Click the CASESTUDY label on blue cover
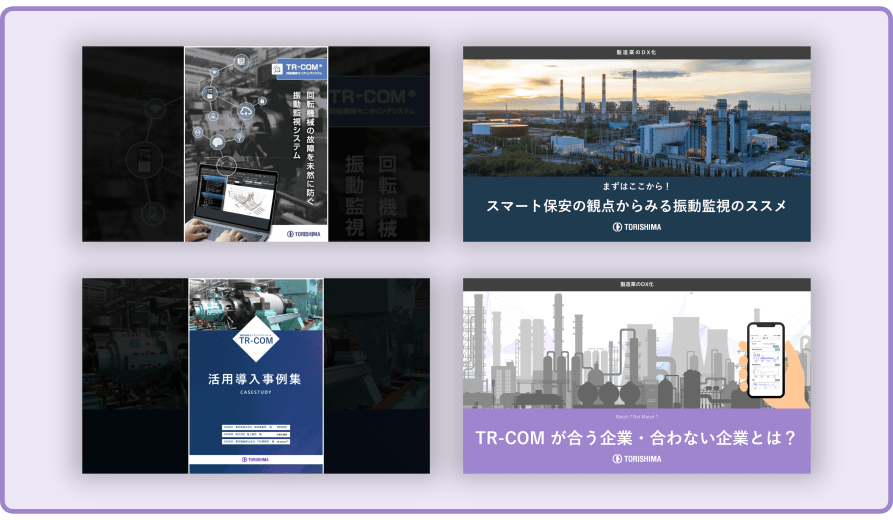The height and width of the screenshot is (520, 893). click(256, 392)
